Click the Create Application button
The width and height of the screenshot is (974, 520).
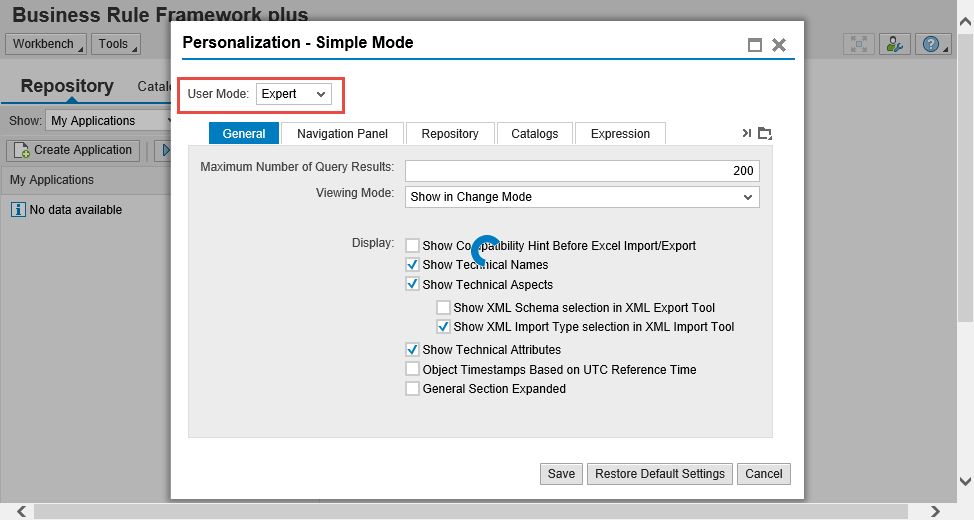pos(73,150)
